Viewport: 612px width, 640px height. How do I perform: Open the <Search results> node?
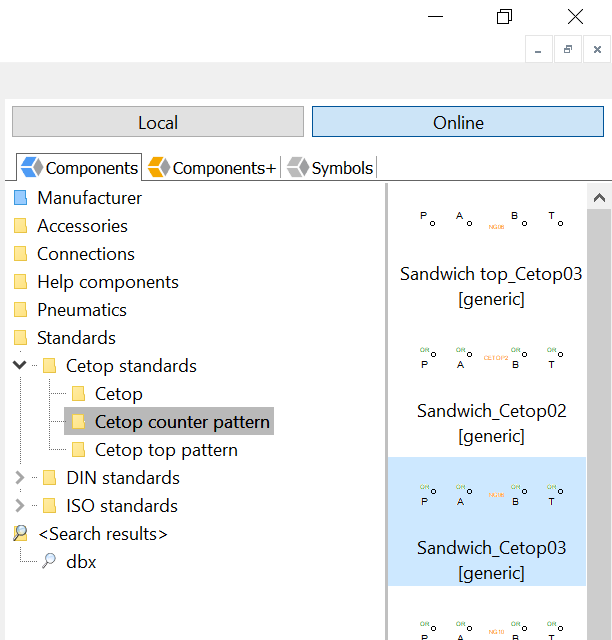click(x=102, y=534)
